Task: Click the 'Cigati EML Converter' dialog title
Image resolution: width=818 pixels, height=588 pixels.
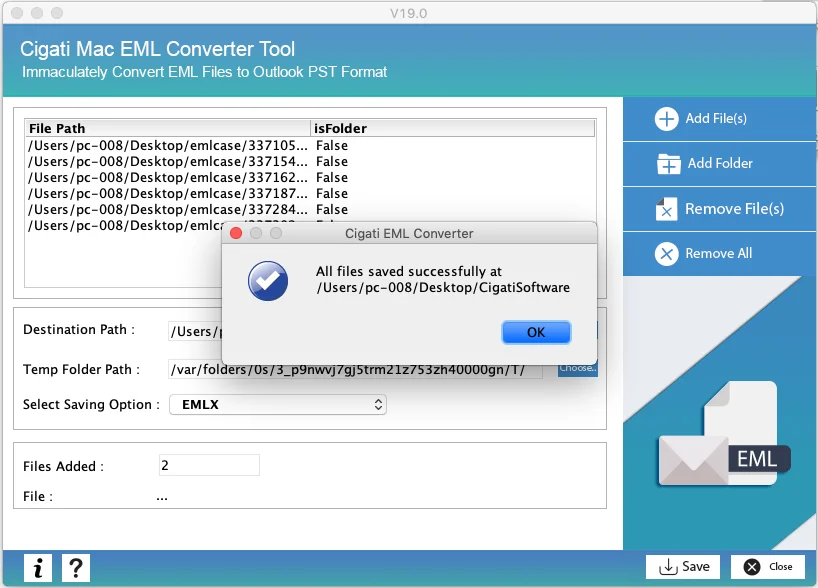Action: pyautogui.click(x=409, y=233)
